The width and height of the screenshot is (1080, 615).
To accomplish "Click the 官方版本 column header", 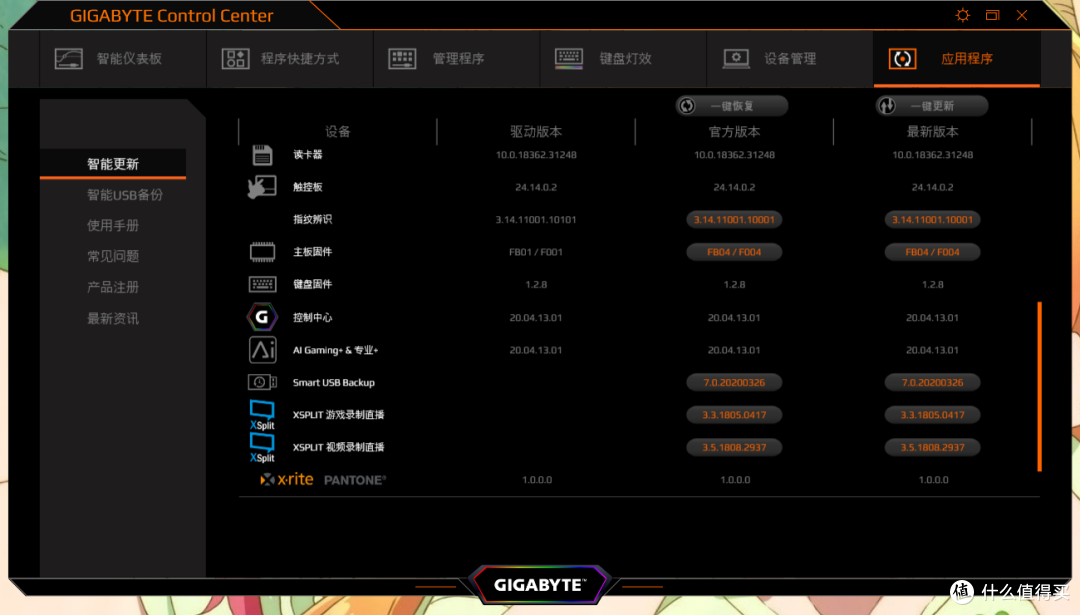I will 734,132.
